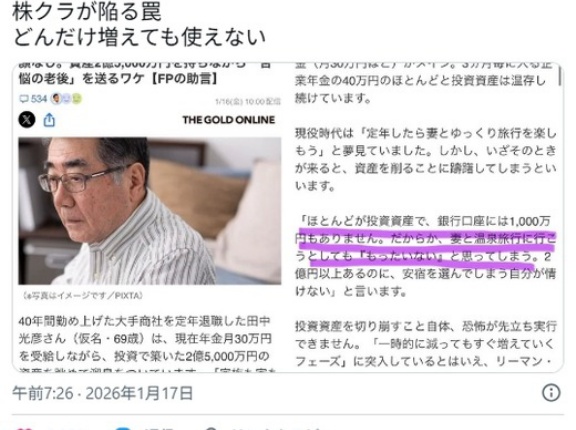Click the scrollbar at article's right edge
Viewport: 576px width, 430px height.
(x=560, y=76)
